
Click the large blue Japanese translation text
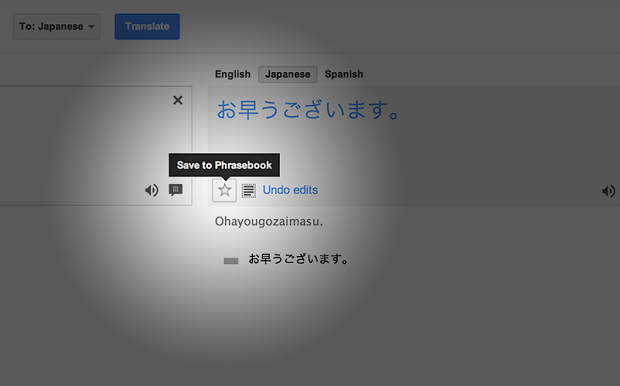308,110
